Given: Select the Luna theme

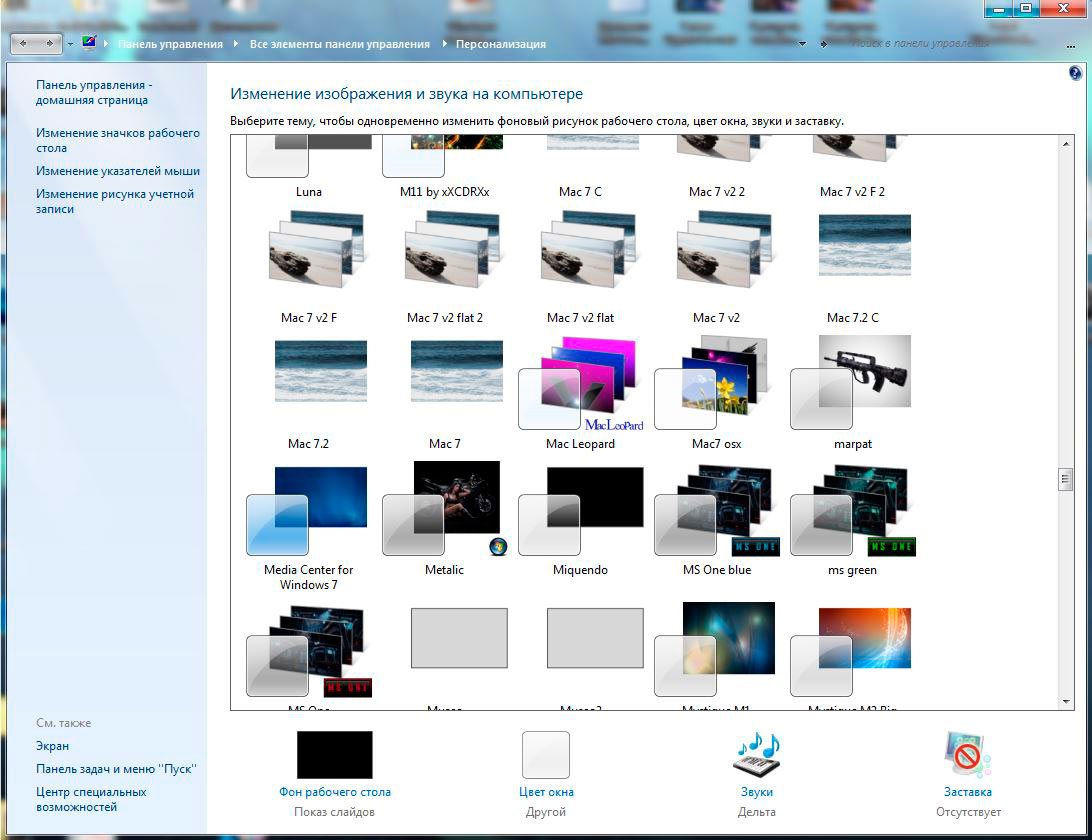Looking at the screenshot, I should (309, 167).
